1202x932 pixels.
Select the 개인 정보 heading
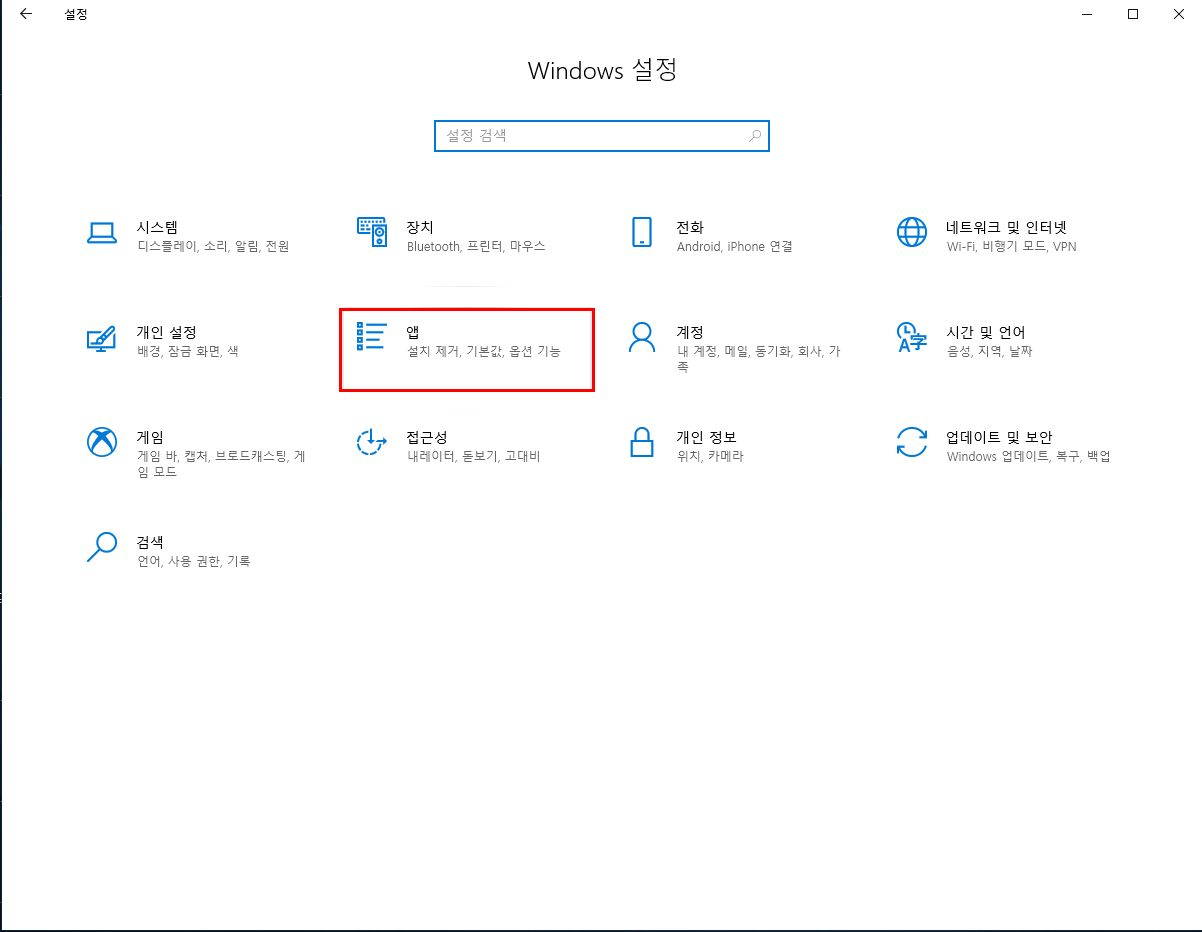(706, 437)
